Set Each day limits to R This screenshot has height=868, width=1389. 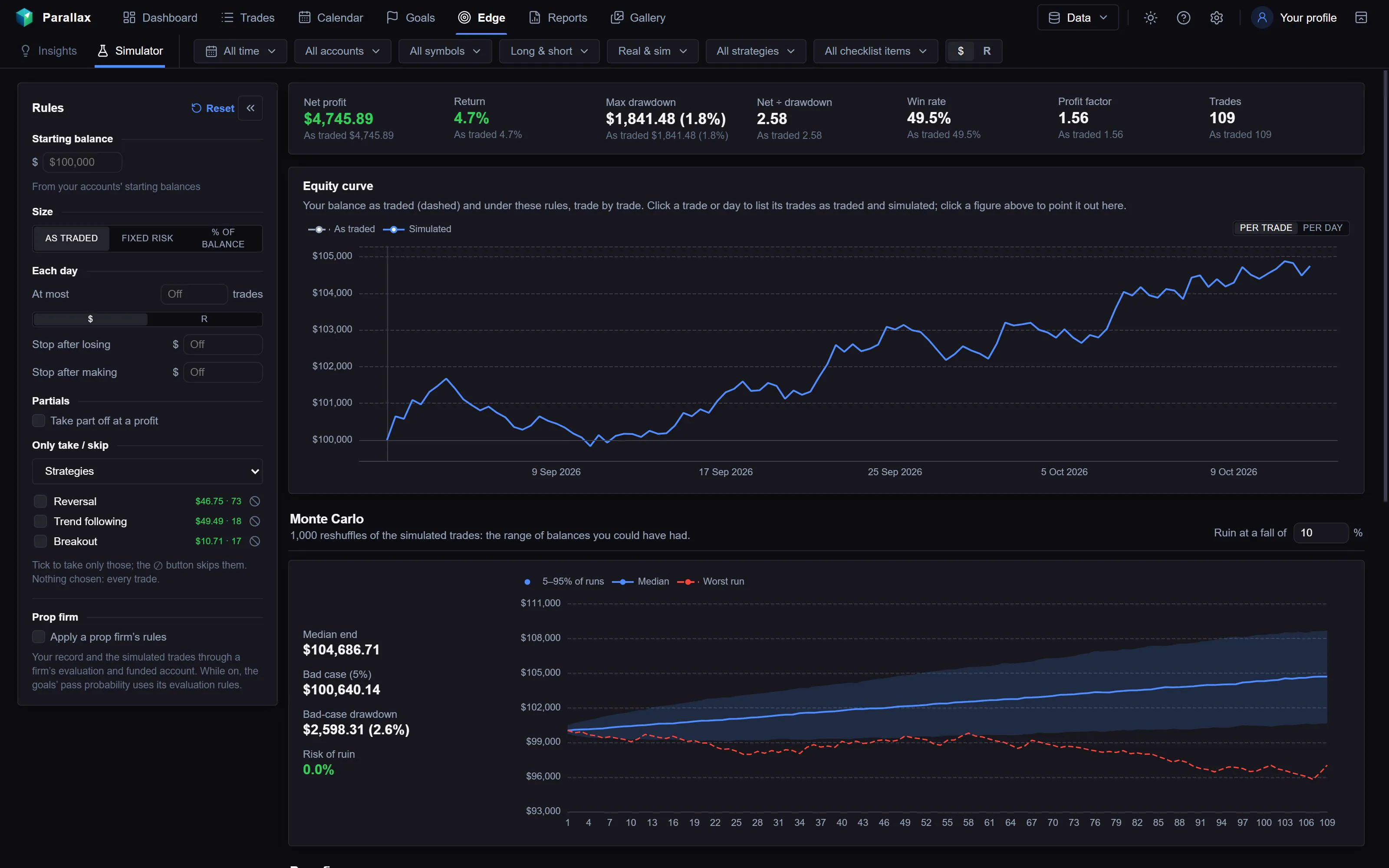point(204,319)
